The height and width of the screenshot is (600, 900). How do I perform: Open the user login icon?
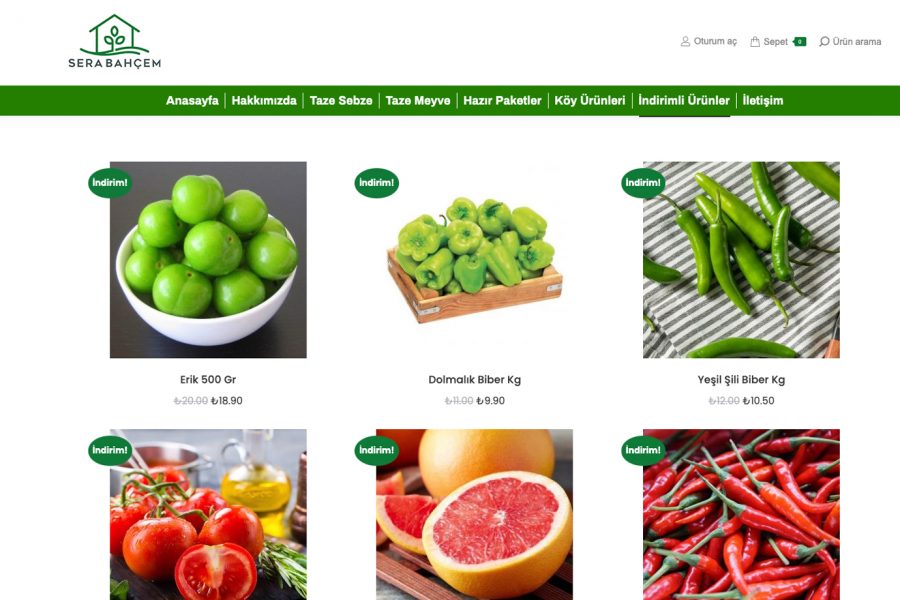pyautogui.click(x=685, y=41)
